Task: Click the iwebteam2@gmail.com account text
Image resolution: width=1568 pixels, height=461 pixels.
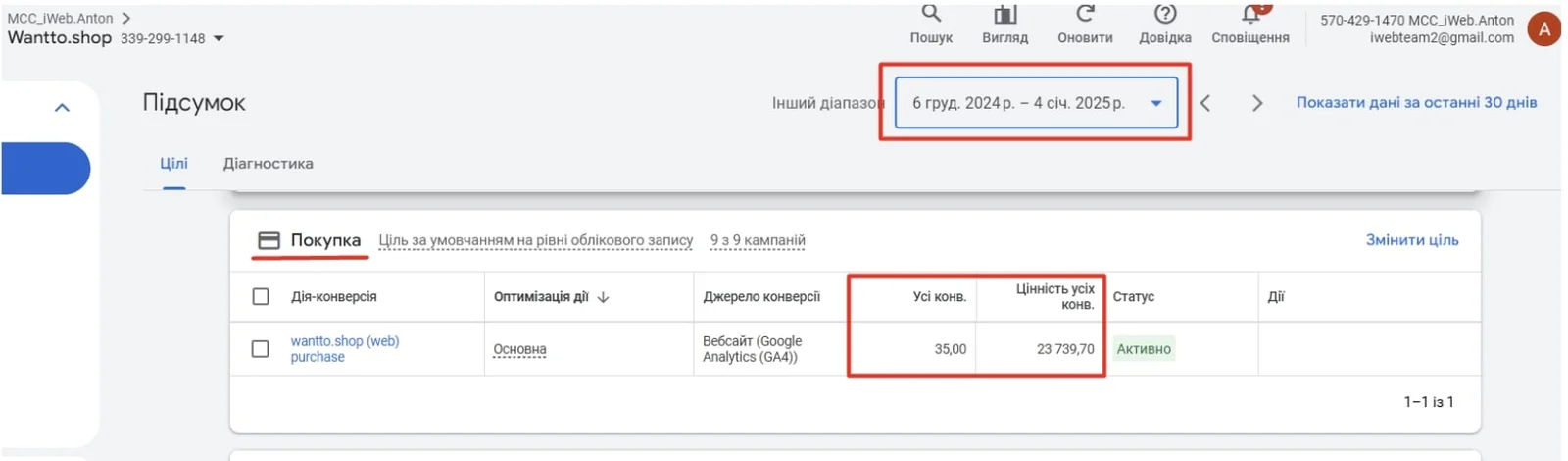Action: point(1442,38)
